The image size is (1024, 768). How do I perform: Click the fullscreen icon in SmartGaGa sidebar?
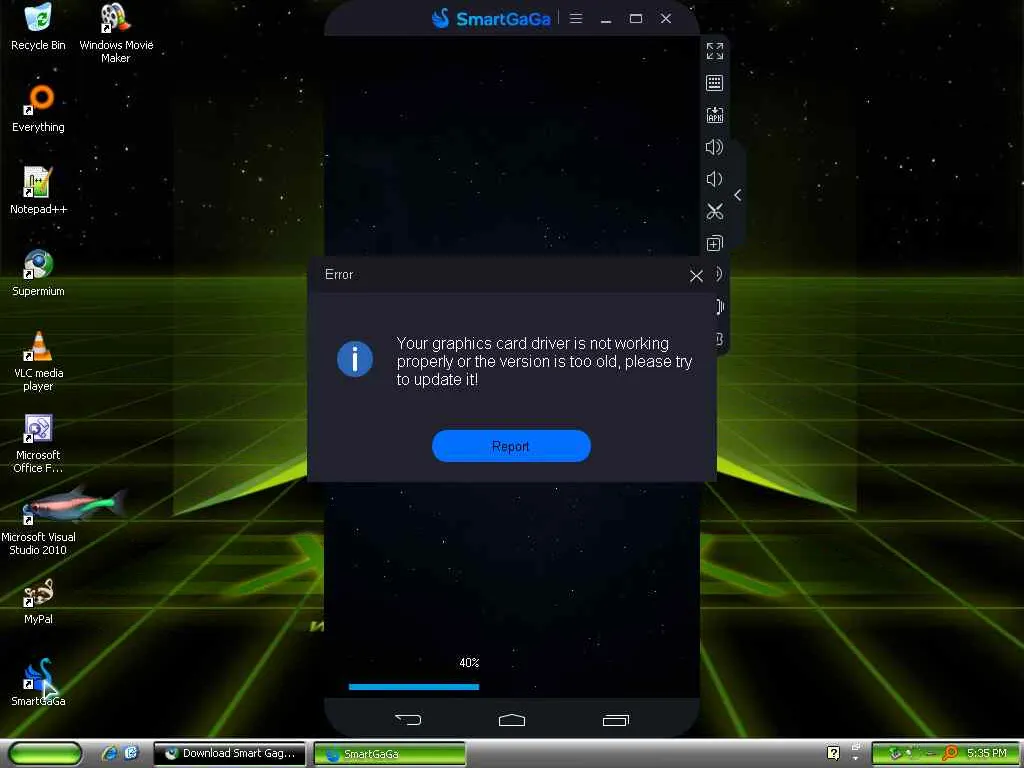click(714, 51)
